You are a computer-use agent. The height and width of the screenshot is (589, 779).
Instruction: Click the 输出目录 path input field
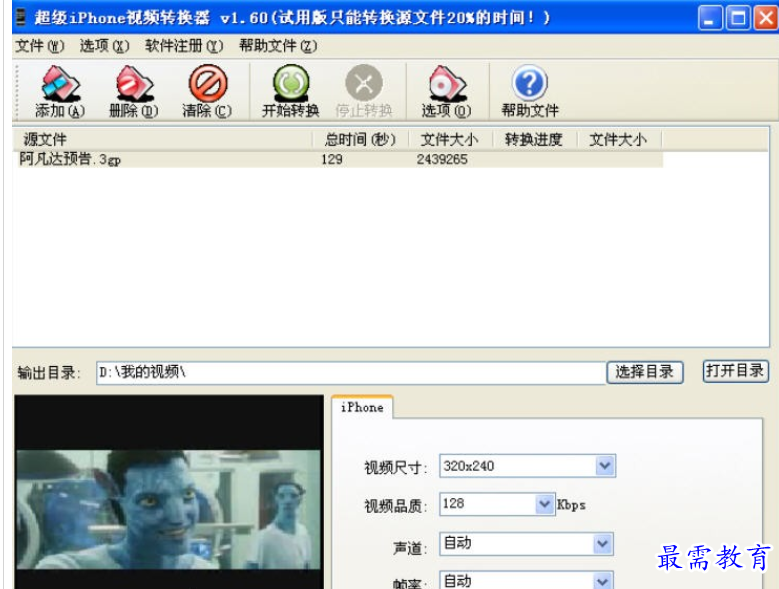[x=351, y=372]
